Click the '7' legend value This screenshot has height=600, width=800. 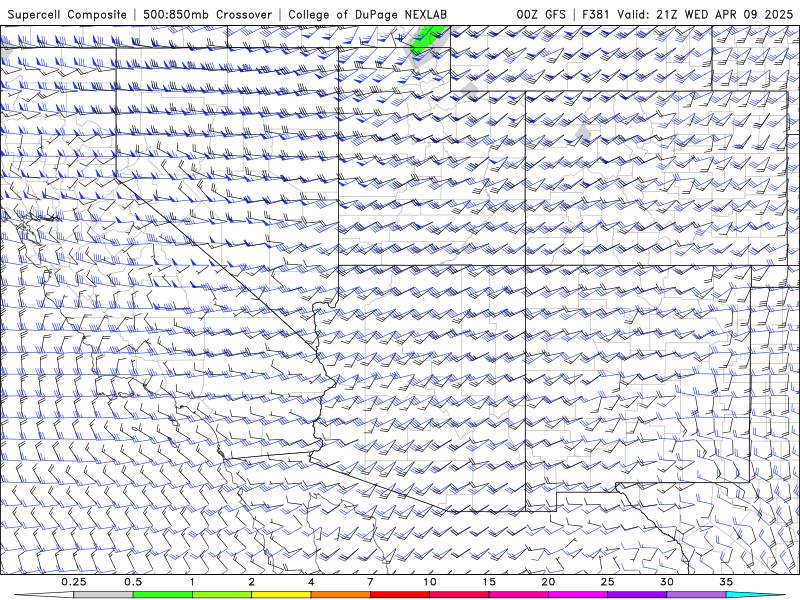point(370,582)
